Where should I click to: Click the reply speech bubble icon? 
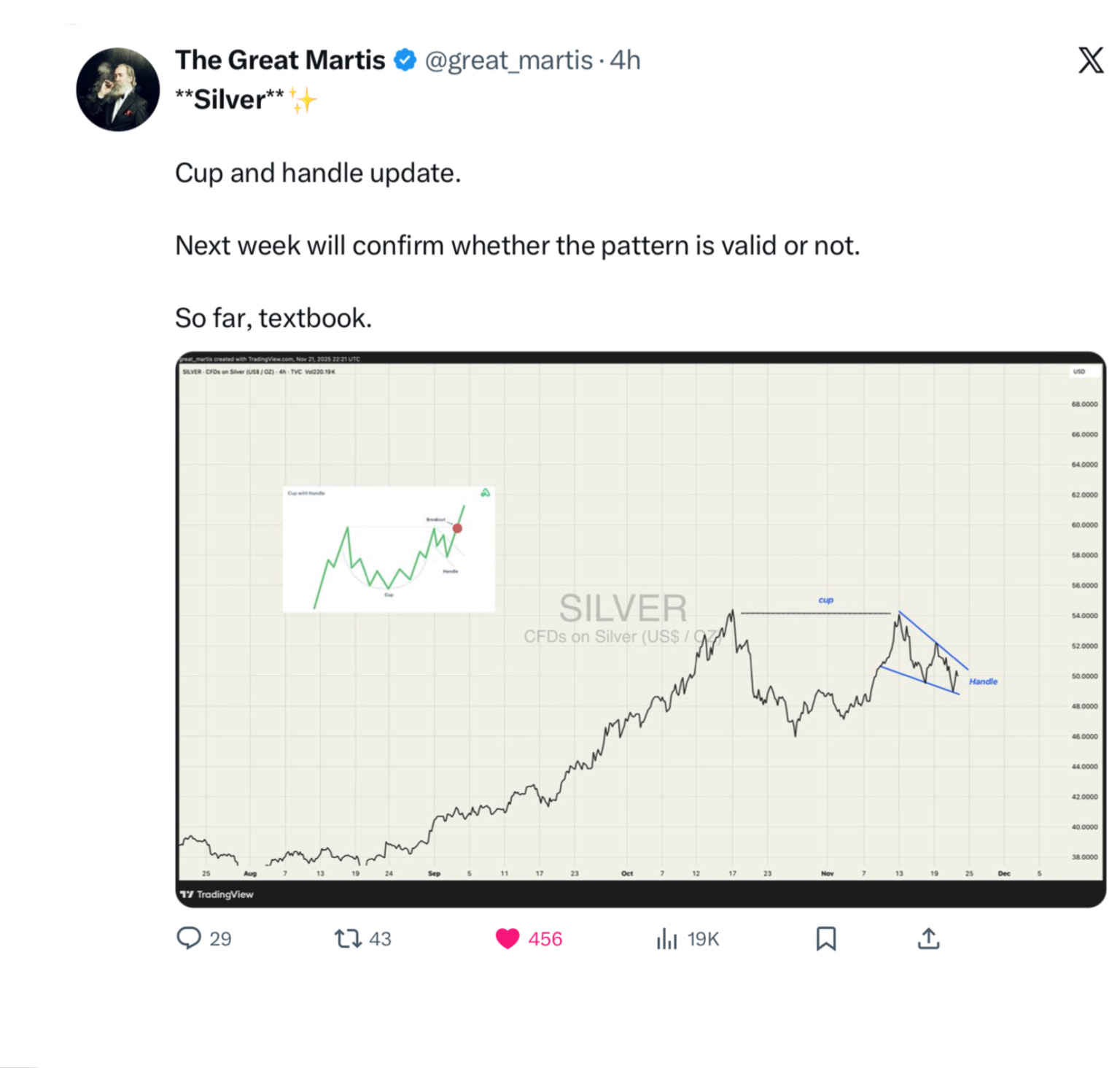[x=189, y=938]
